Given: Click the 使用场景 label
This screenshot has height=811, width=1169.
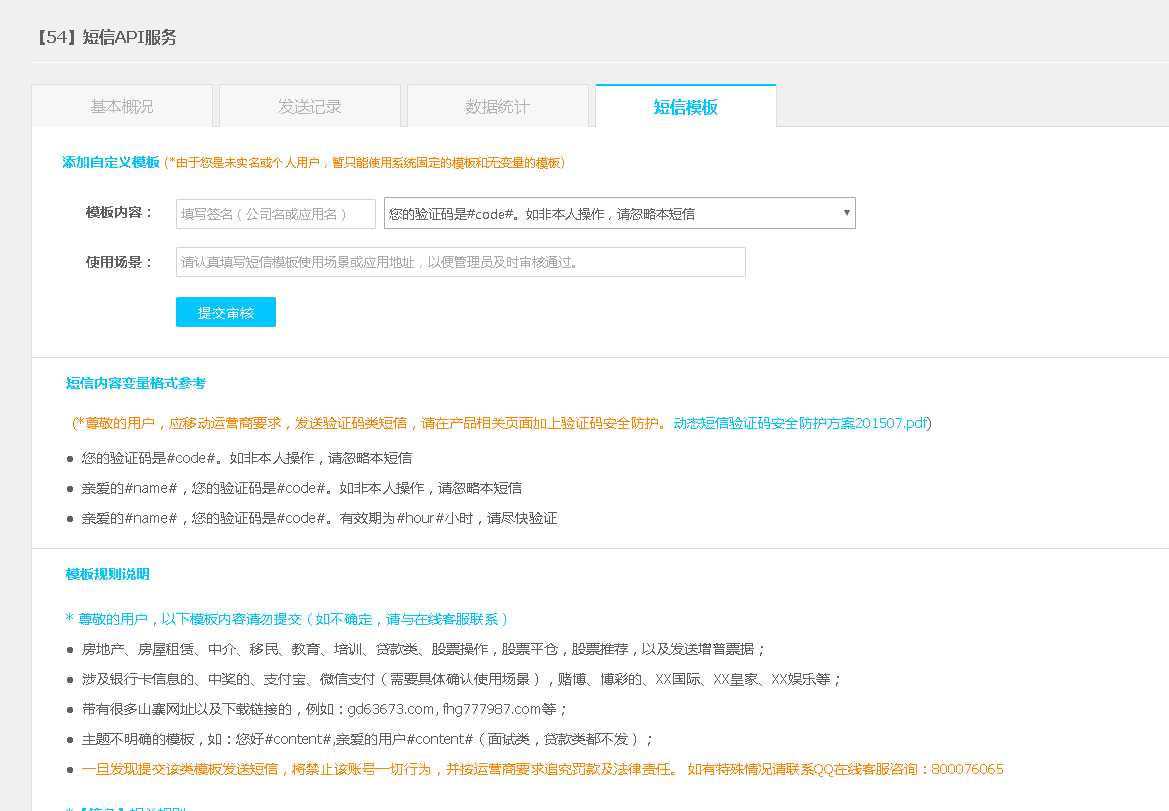Looking at the screenshot, I should (x=119, y=262).
